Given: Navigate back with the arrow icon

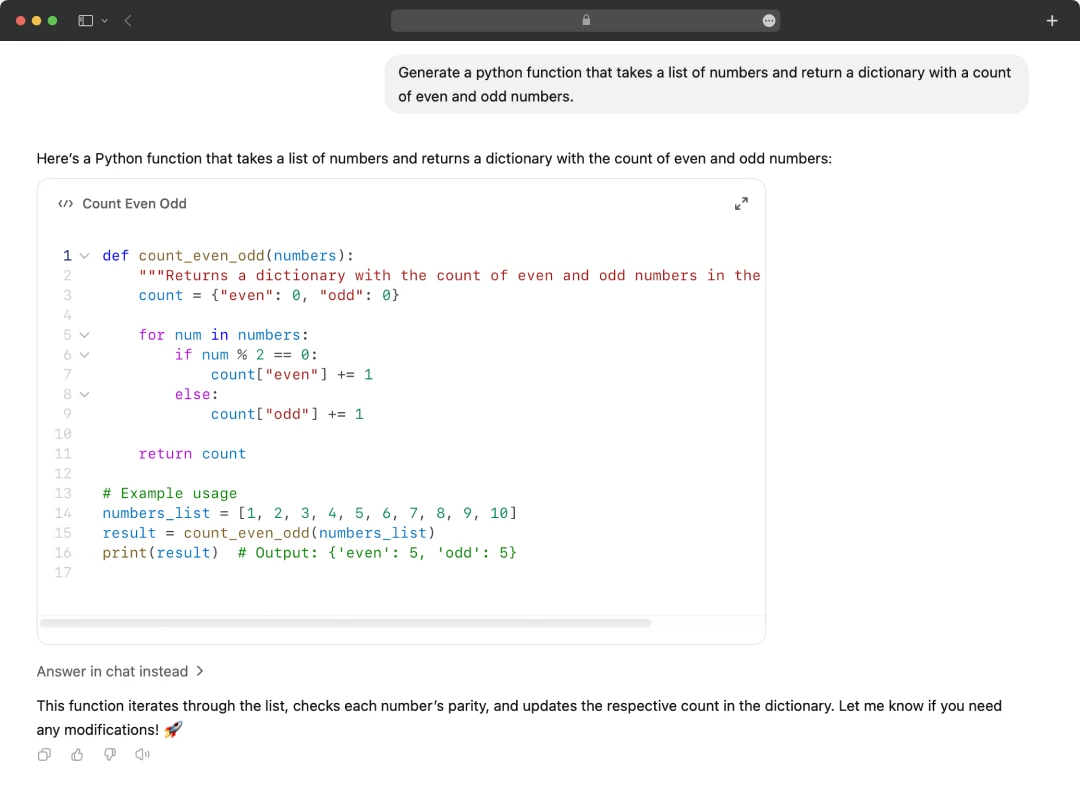Looking at the screenshot, I should pos(128,20).
